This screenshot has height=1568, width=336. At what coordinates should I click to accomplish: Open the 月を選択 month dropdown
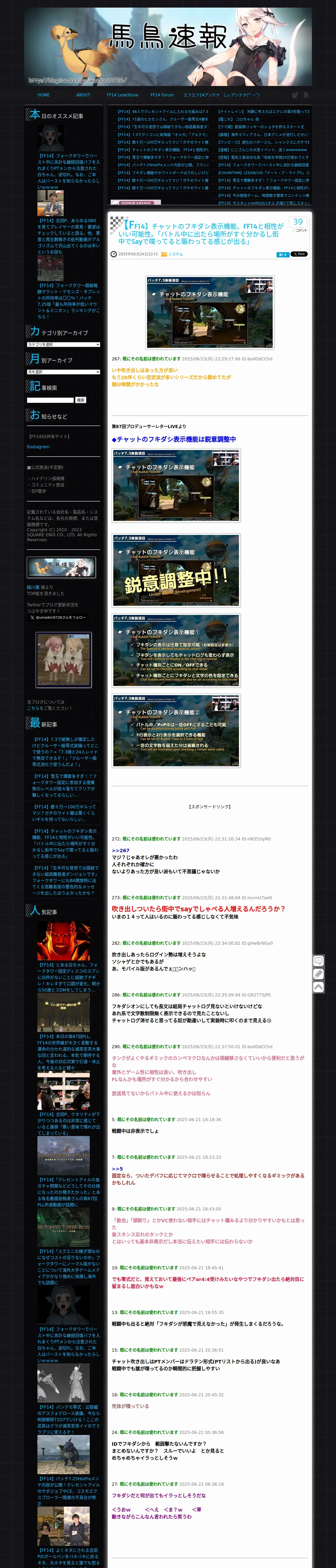63,372
